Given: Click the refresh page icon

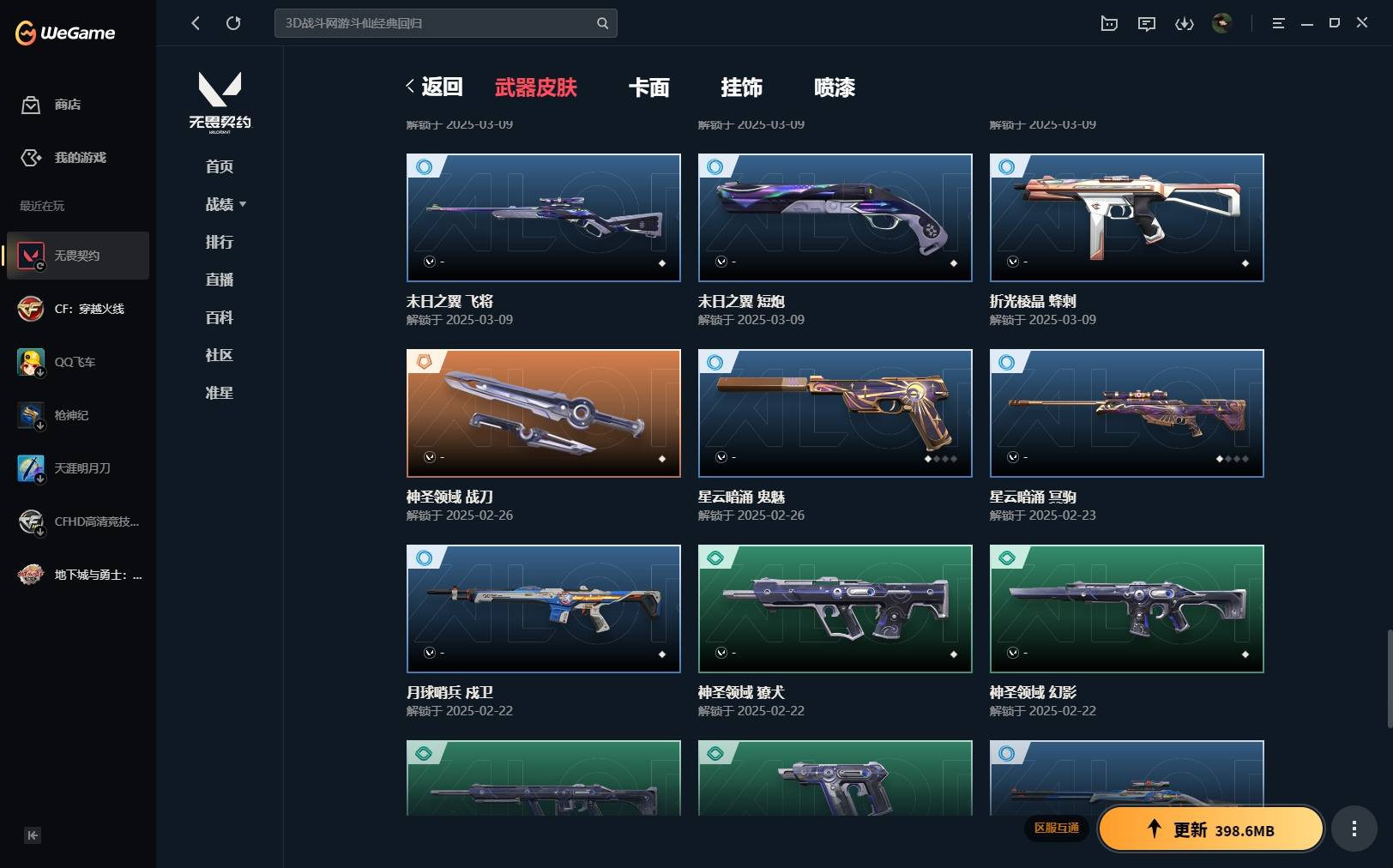Looking at the screenshot, I should pyautogui.click(x=233, y=23).
